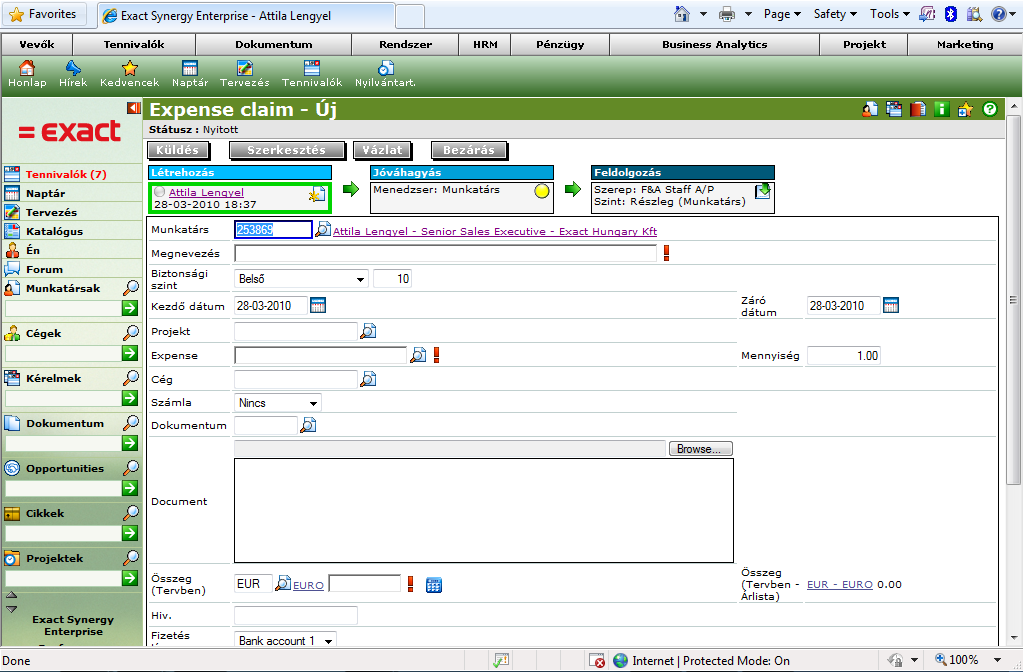Expand browser home button dropdown arrow
The height and width of the screenshot is (672, 1023).
703,14
